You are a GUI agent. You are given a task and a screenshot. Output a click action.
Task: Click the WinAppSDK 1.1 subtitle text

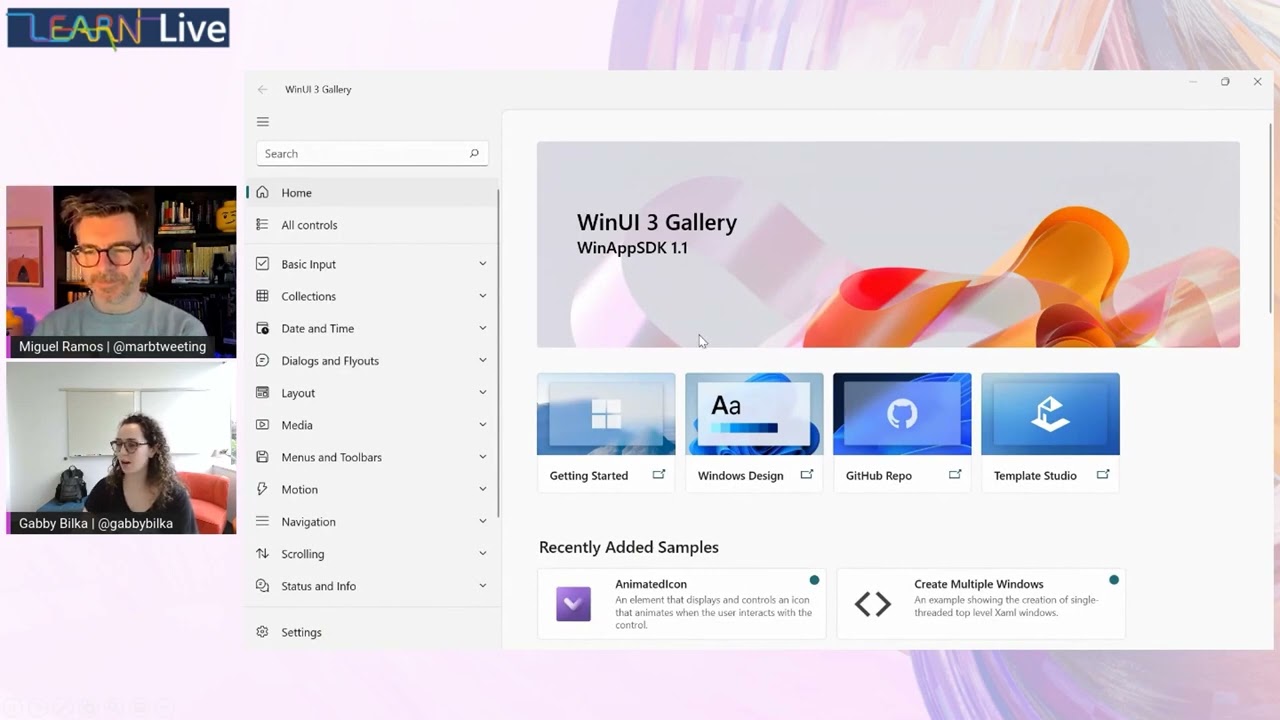632,248
